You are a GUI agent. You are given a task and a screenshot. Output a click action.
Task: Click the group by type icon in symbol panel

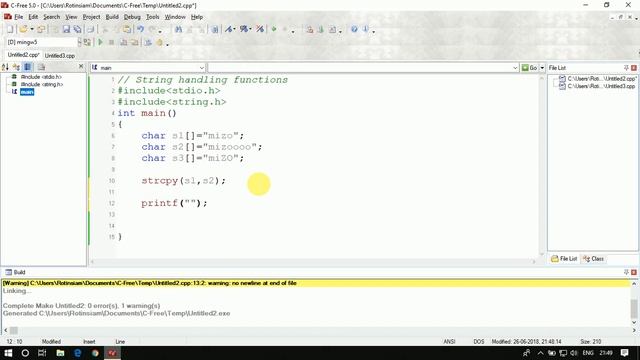[x=16, y=67]
